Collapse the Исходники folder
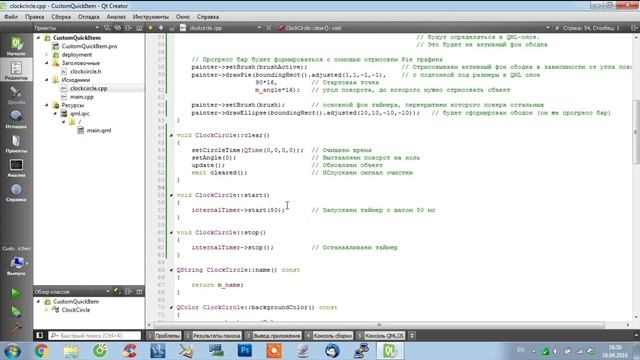640x360 pixels. (x=47, y=80)
